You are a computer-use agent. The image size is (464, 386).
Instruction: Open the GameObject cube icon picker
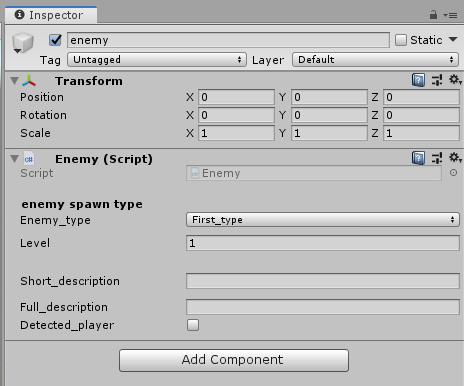point(22,43)
